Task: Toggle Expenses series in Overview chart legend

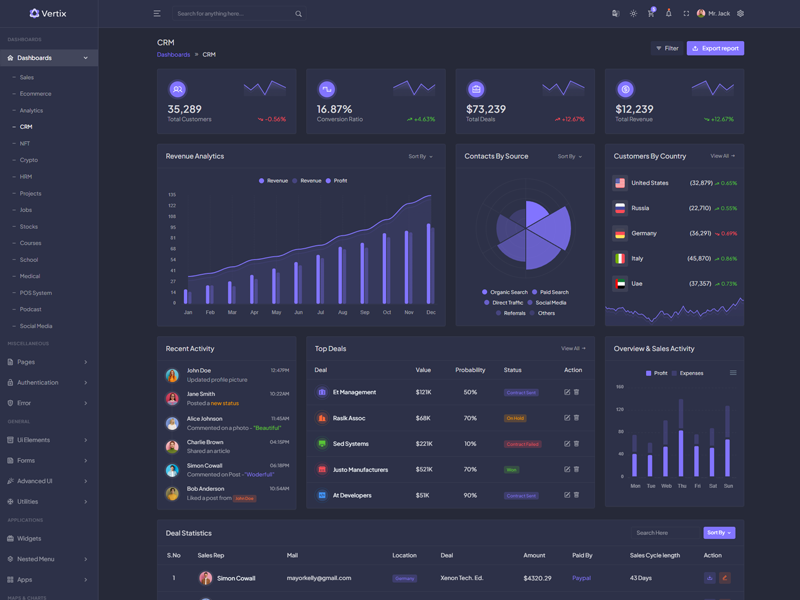Action: pos(686,373)
